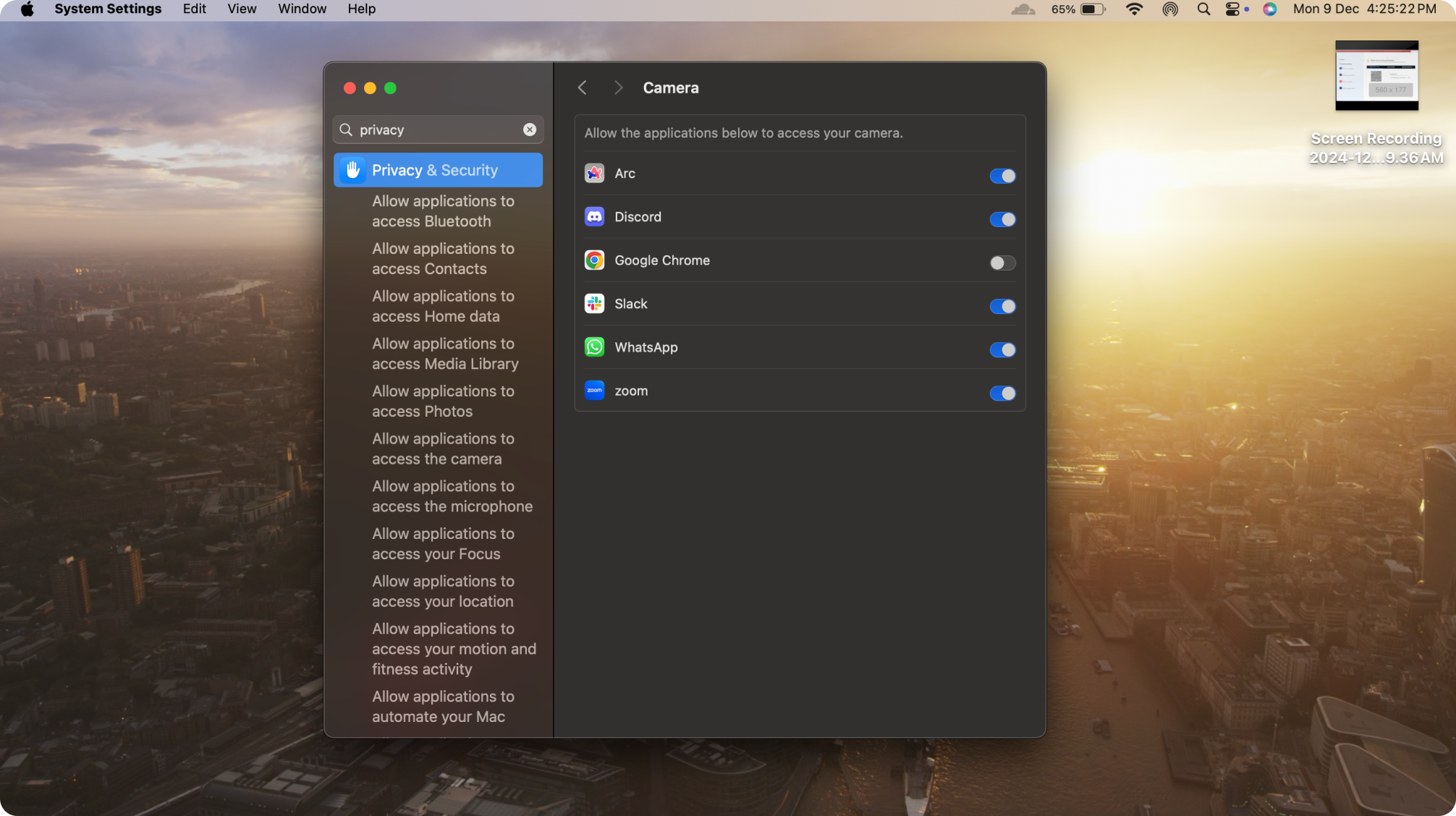Click the Slack app icon
Viewport: 1456px width, 816px height.
click(x=594, y=304)
